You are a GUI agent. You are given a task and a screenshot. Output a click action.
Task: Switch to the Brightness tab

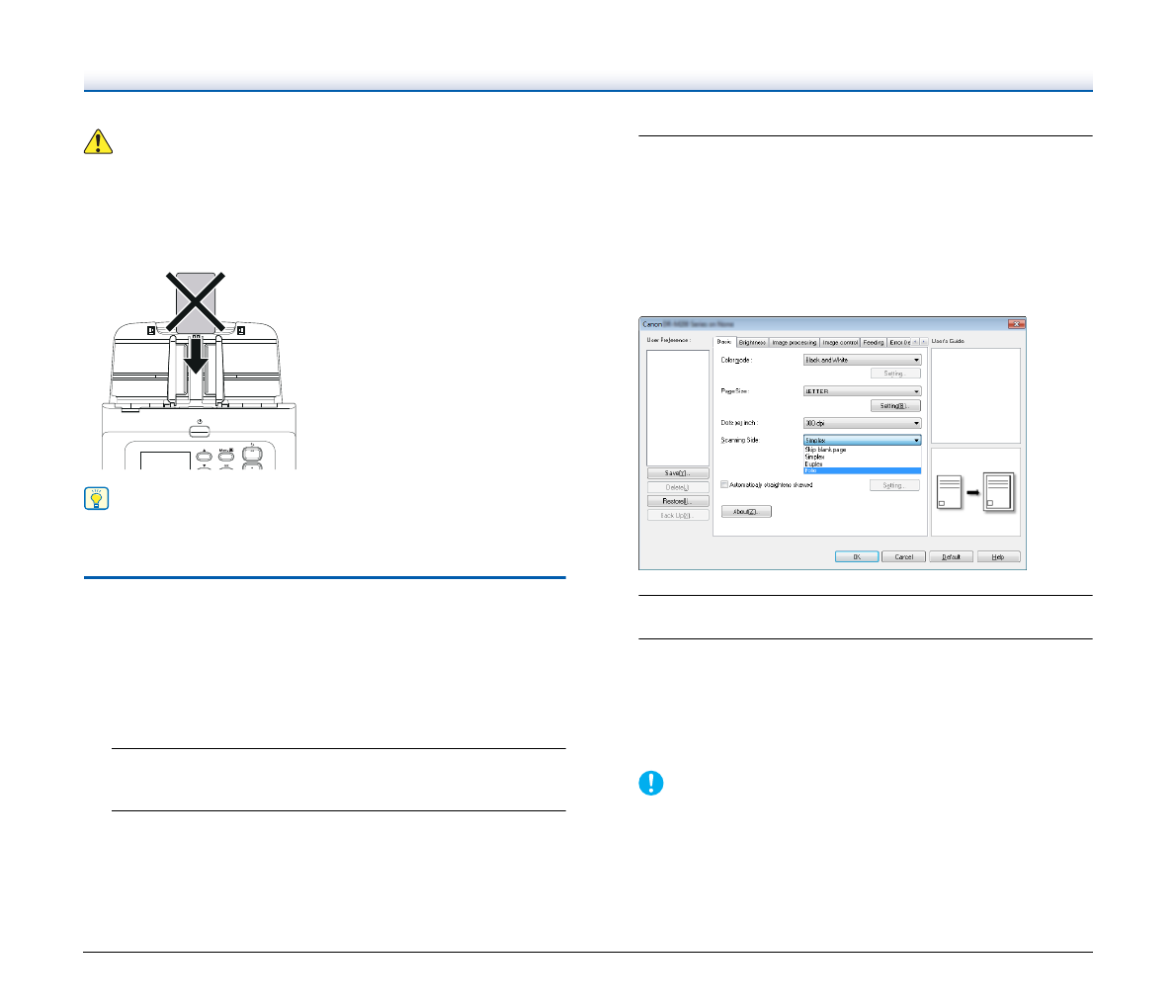[752, 342]
